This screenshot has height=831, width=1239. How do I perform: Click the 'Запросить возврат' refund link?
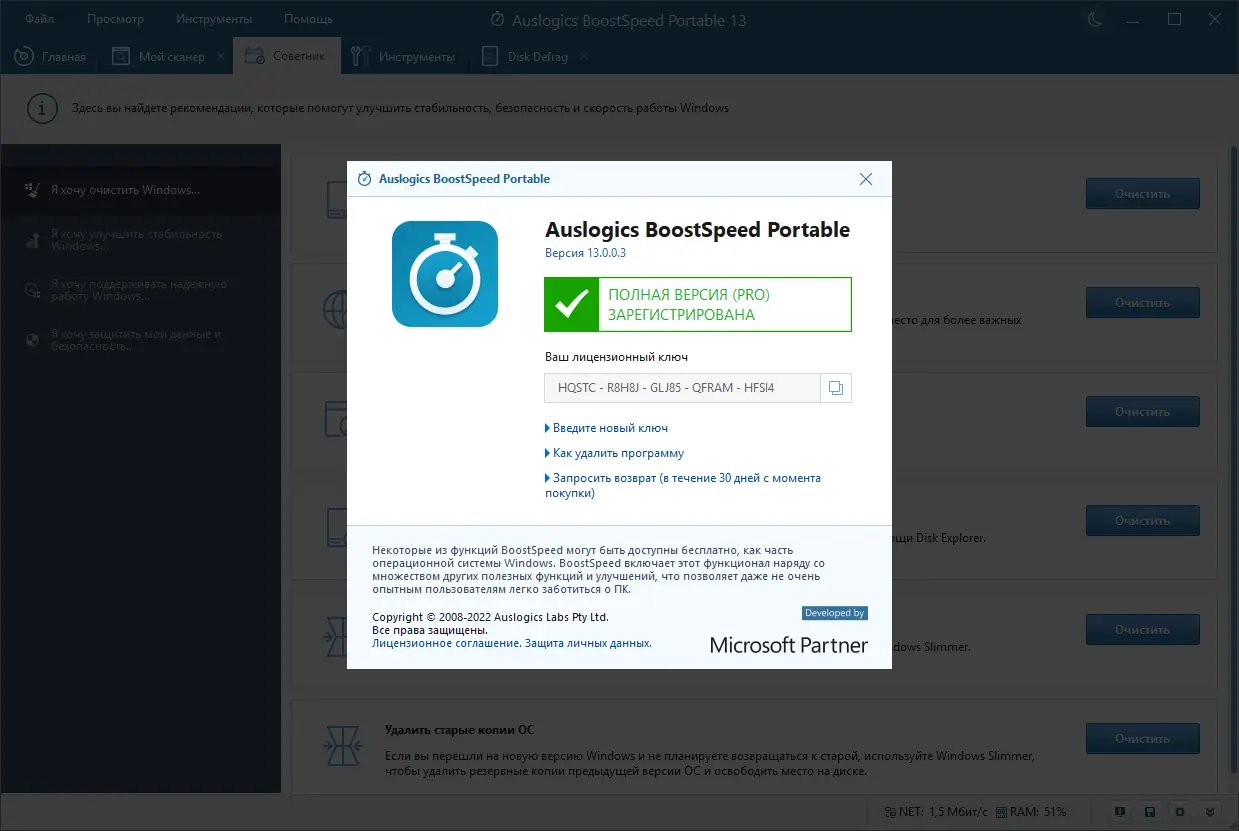pyautogui.click(x=683, y=485)
